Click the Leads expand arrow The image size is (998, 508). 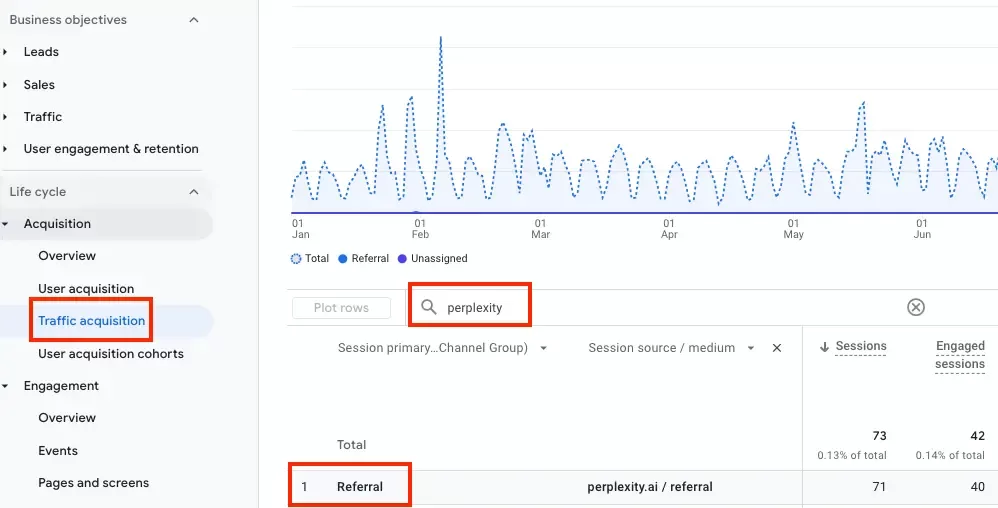tap(5, 52)
